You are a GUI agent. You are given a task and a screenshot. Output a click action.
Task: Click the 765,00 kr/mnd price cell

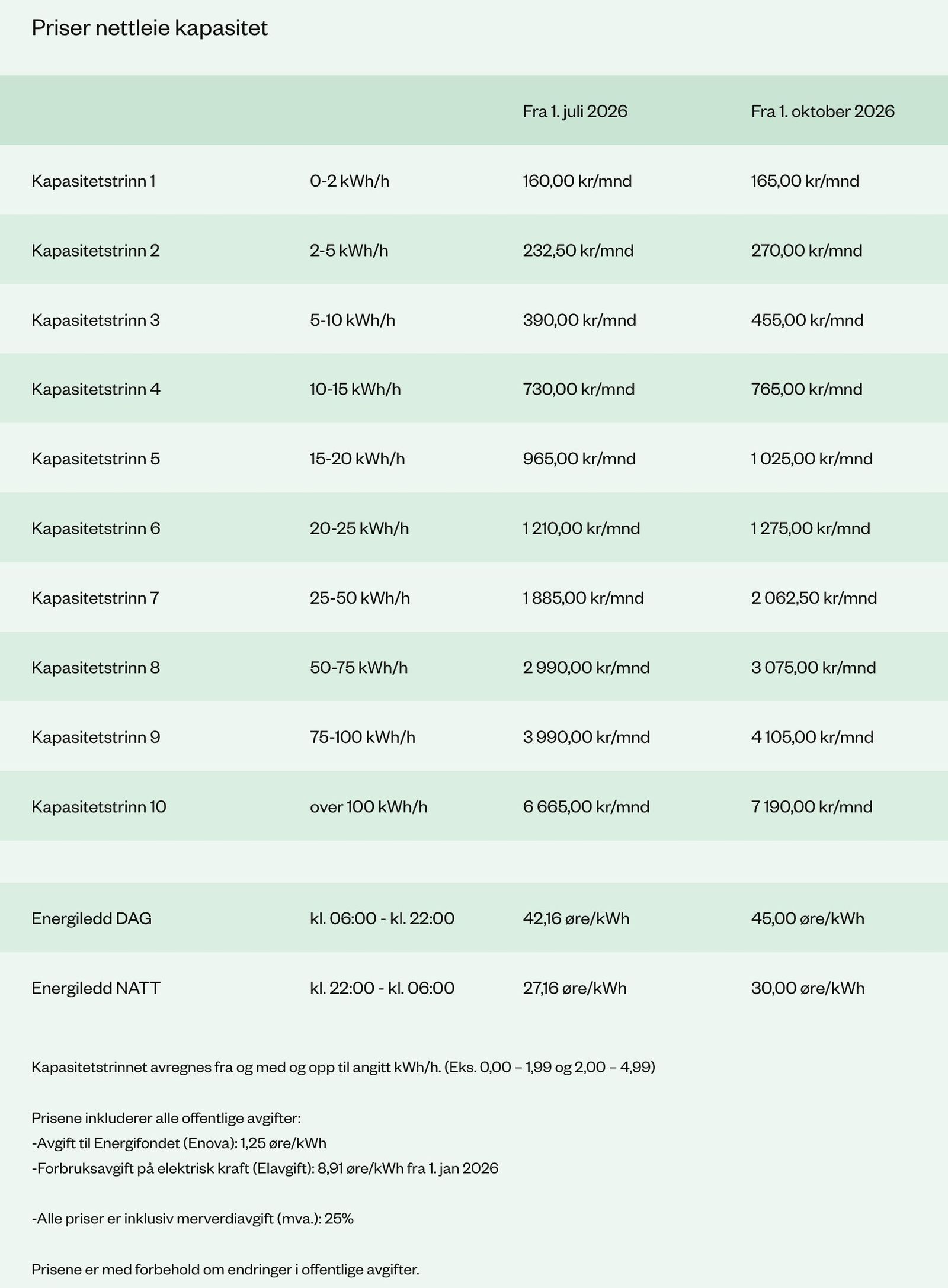(x=807, y=389)
